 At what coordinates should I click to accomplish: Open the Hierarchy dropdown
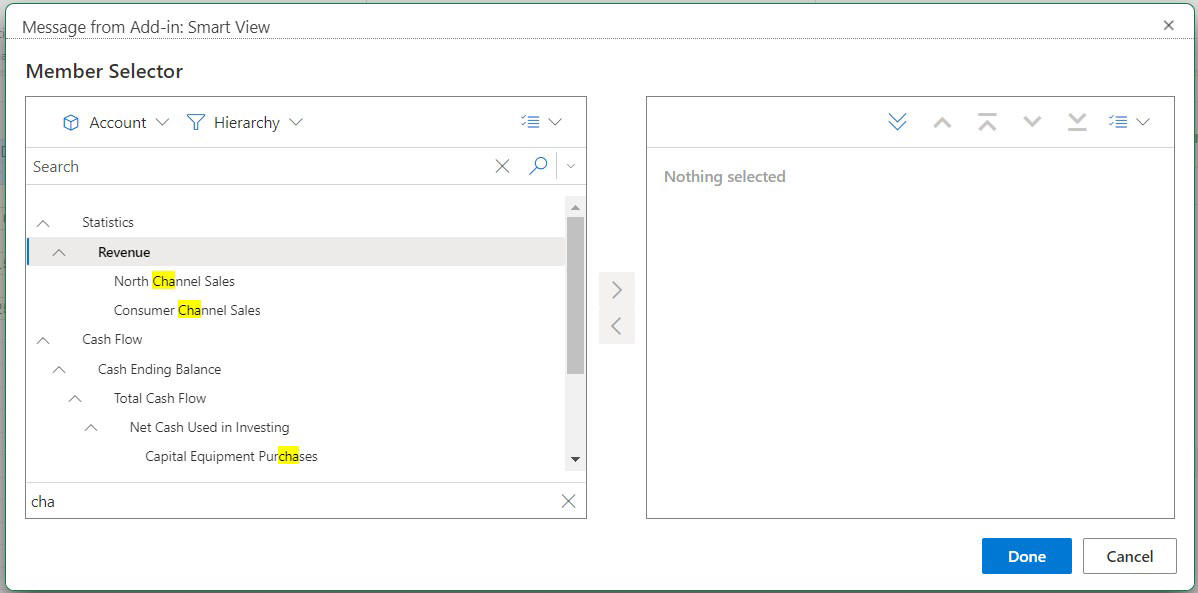click(x=296, y=122)
